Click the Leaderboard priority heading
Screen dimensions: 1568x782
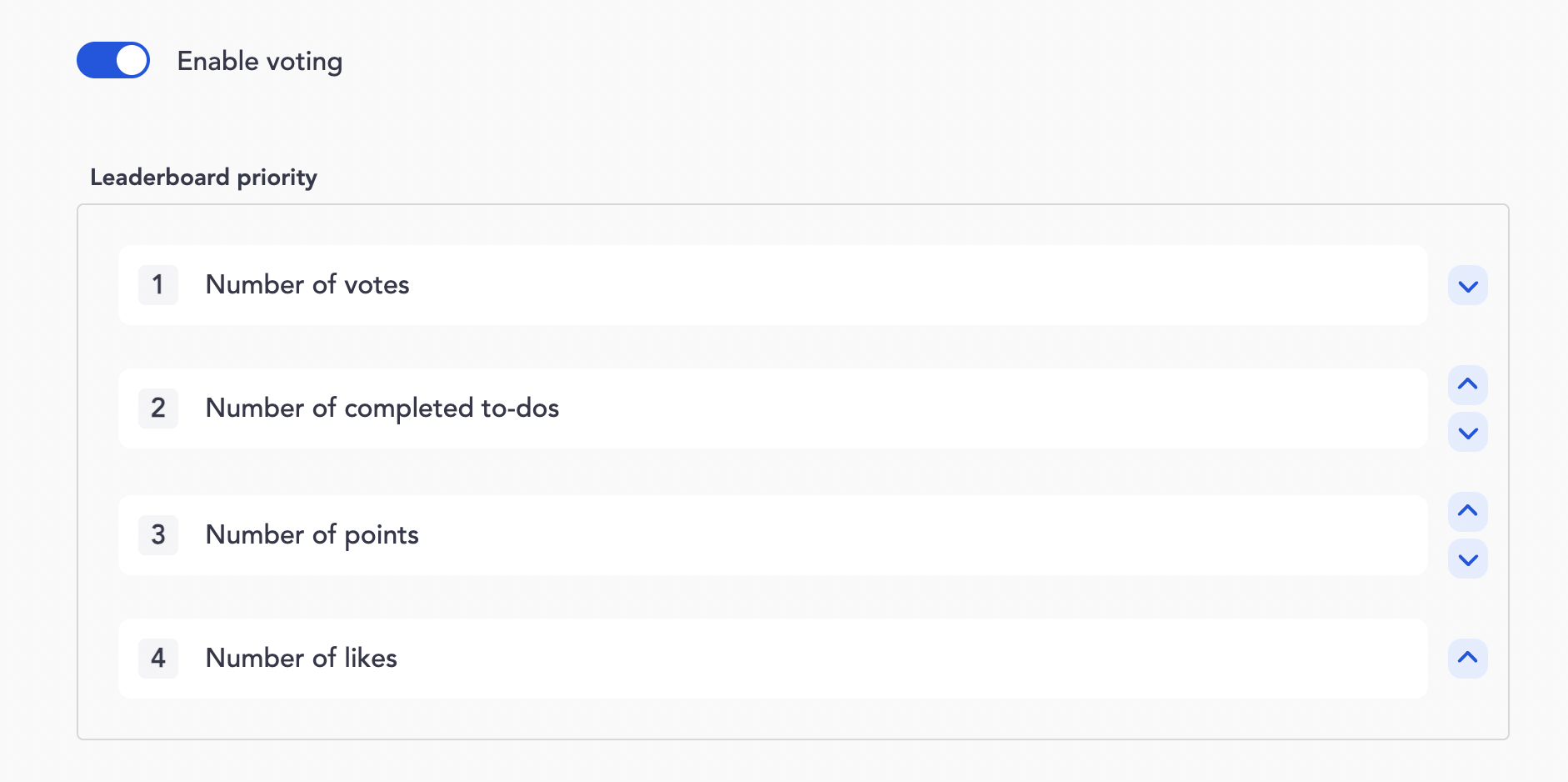203,178
